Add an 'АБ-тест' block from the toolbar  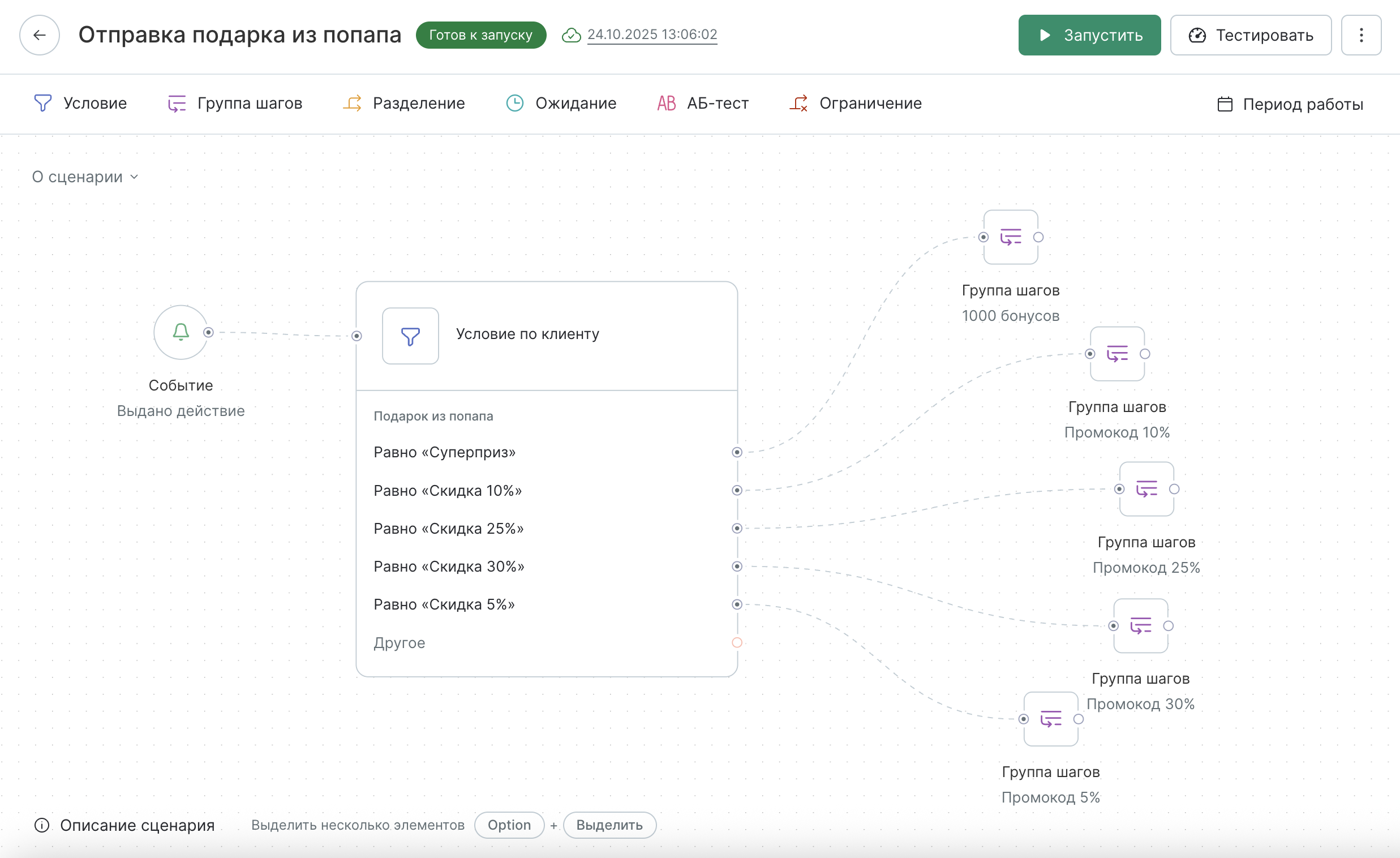[x=703, y=104]
